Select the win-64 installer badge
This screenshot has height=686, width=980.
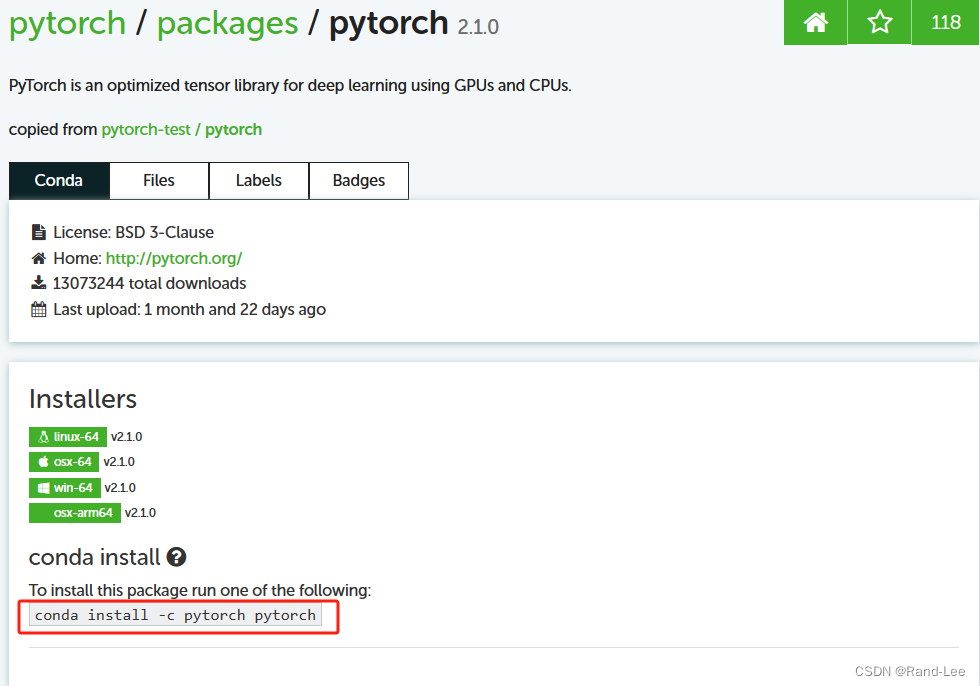click(x=64, y=487)
